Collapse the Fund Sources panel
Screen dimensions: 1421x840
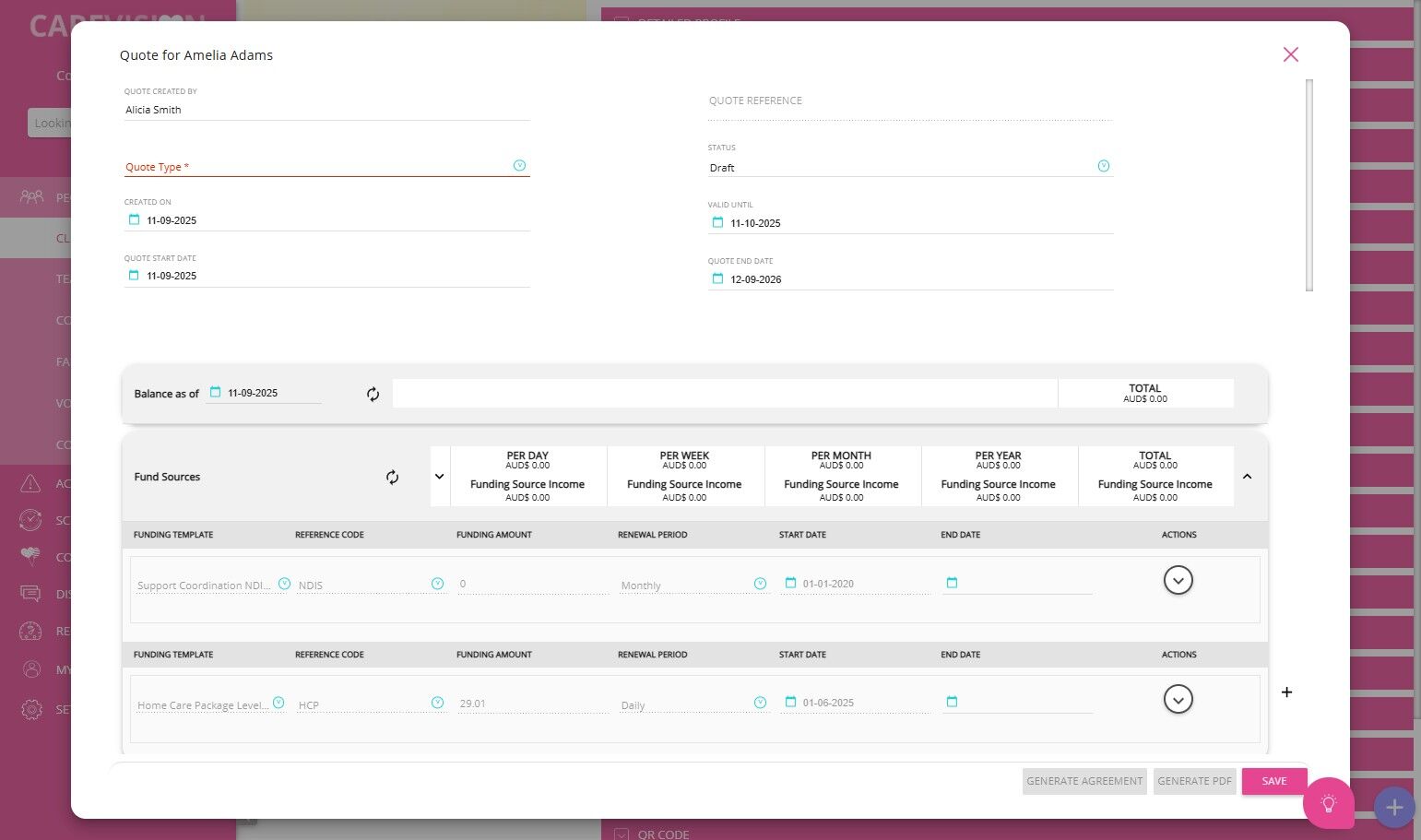1247,477
